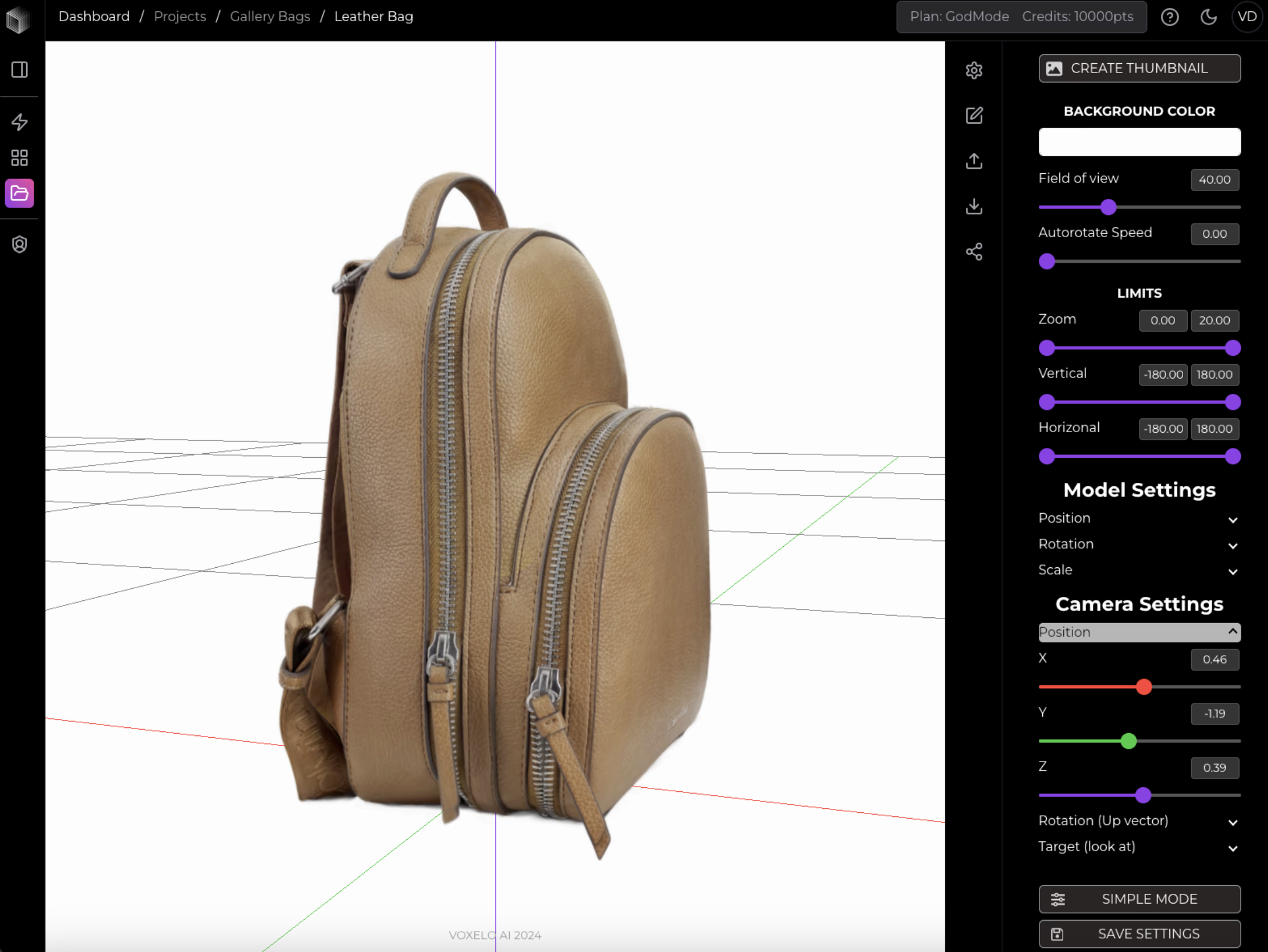Toggle the left sidebar panel icon

[19, 70]
